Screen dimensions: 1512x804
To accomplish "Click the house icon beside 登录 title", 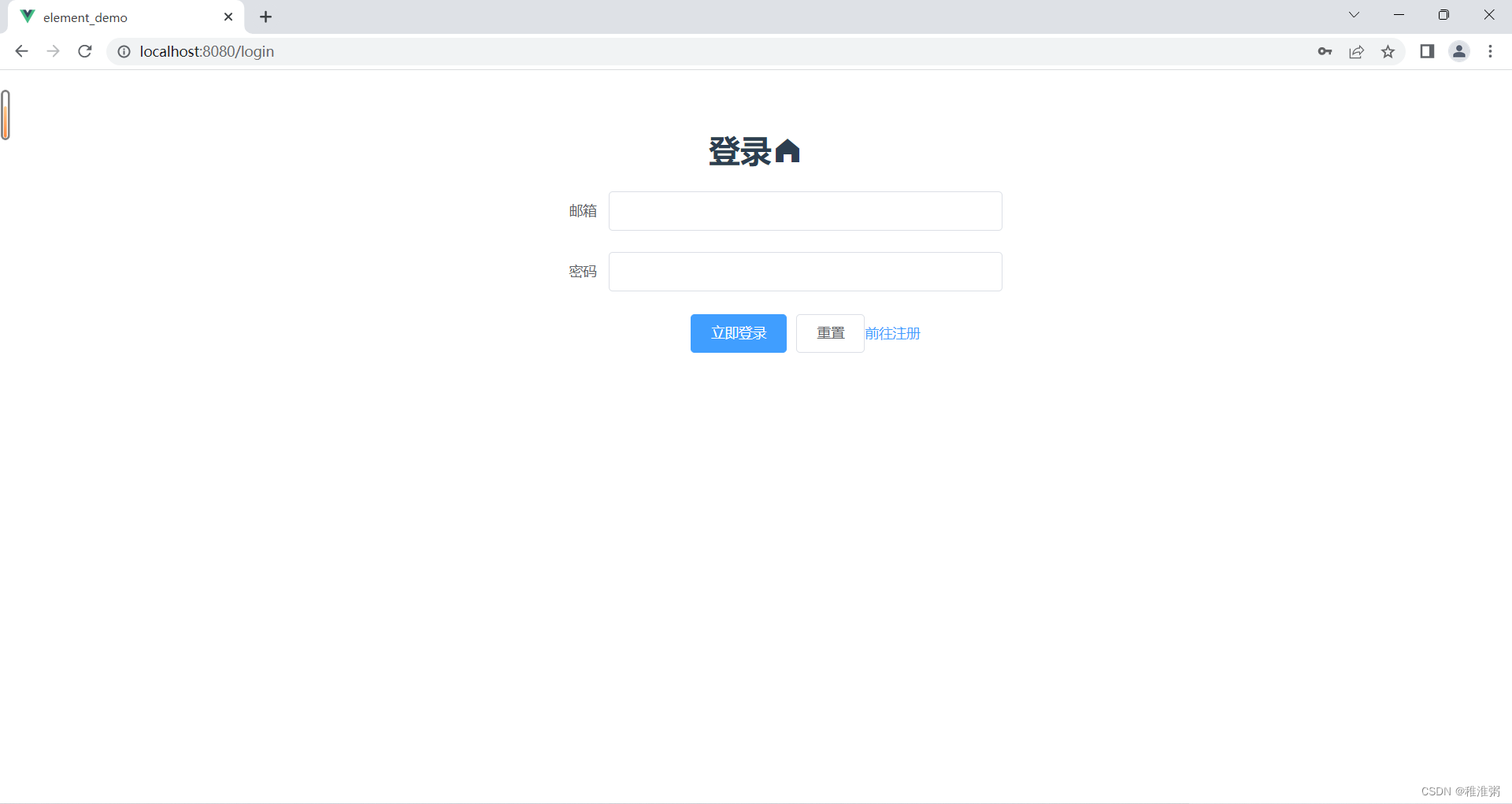I will click(788, 151).
